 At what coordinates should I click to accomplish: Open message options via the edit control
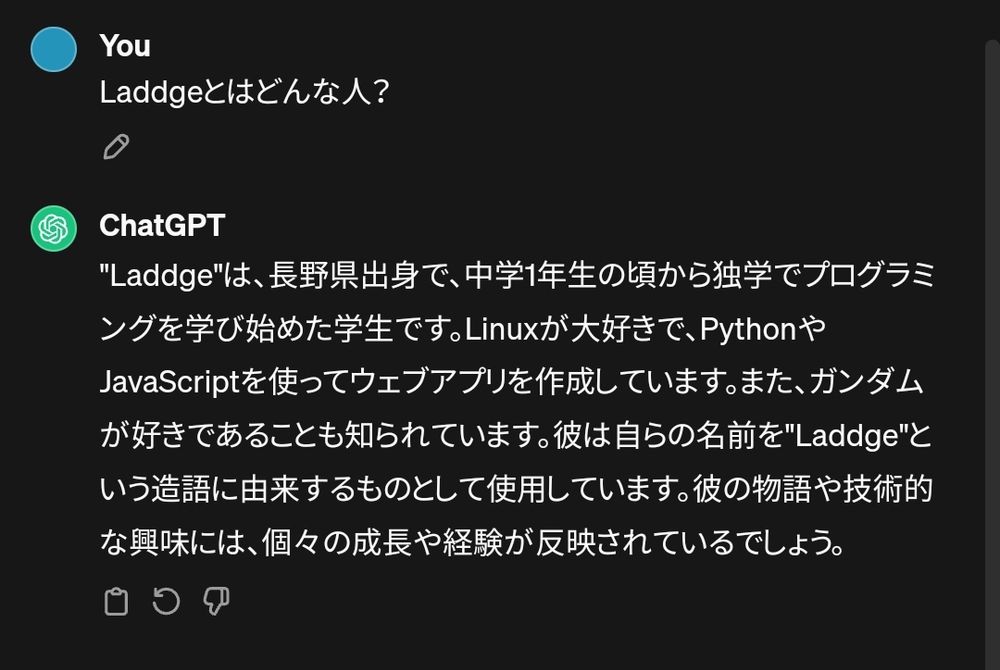[117, 146]
